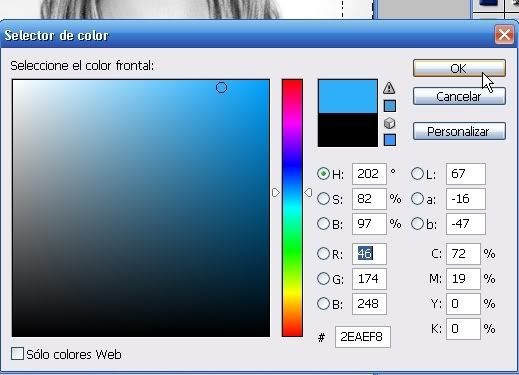Click the right hue slider arrow

(308, 192)
